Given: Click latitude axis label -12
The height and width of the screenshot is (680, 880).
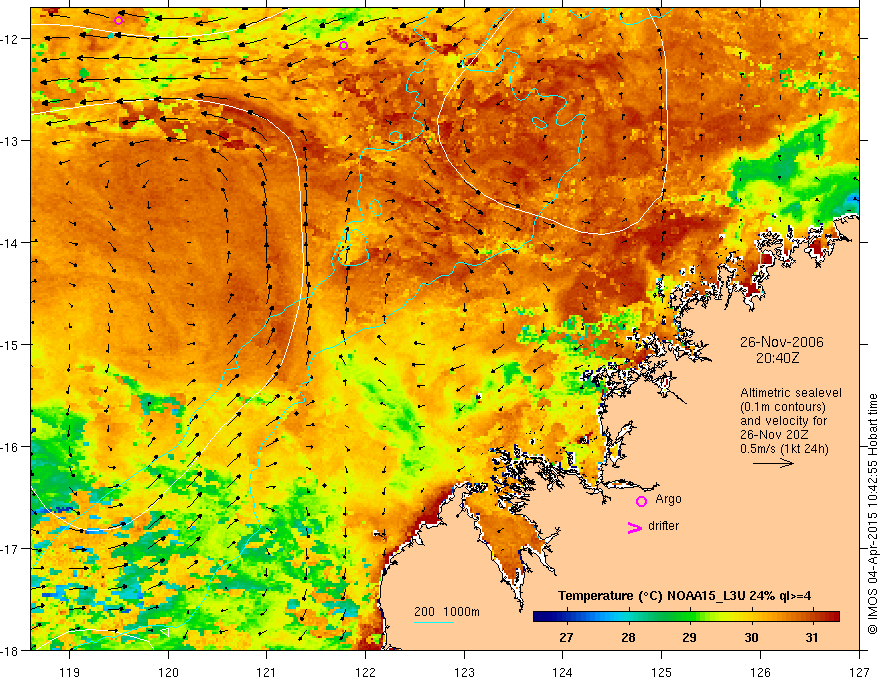Looking at the screenshot, I should (10, 39).
